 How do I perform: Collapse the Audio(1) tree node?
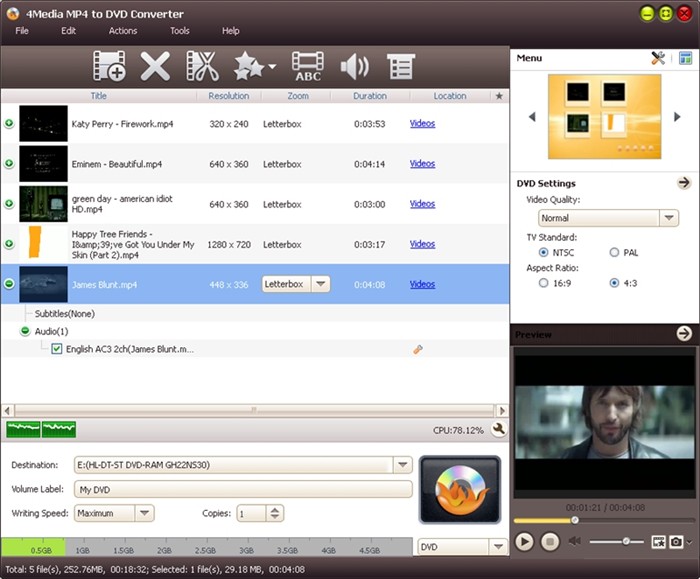pyautogui.click(x=25, y=331)
